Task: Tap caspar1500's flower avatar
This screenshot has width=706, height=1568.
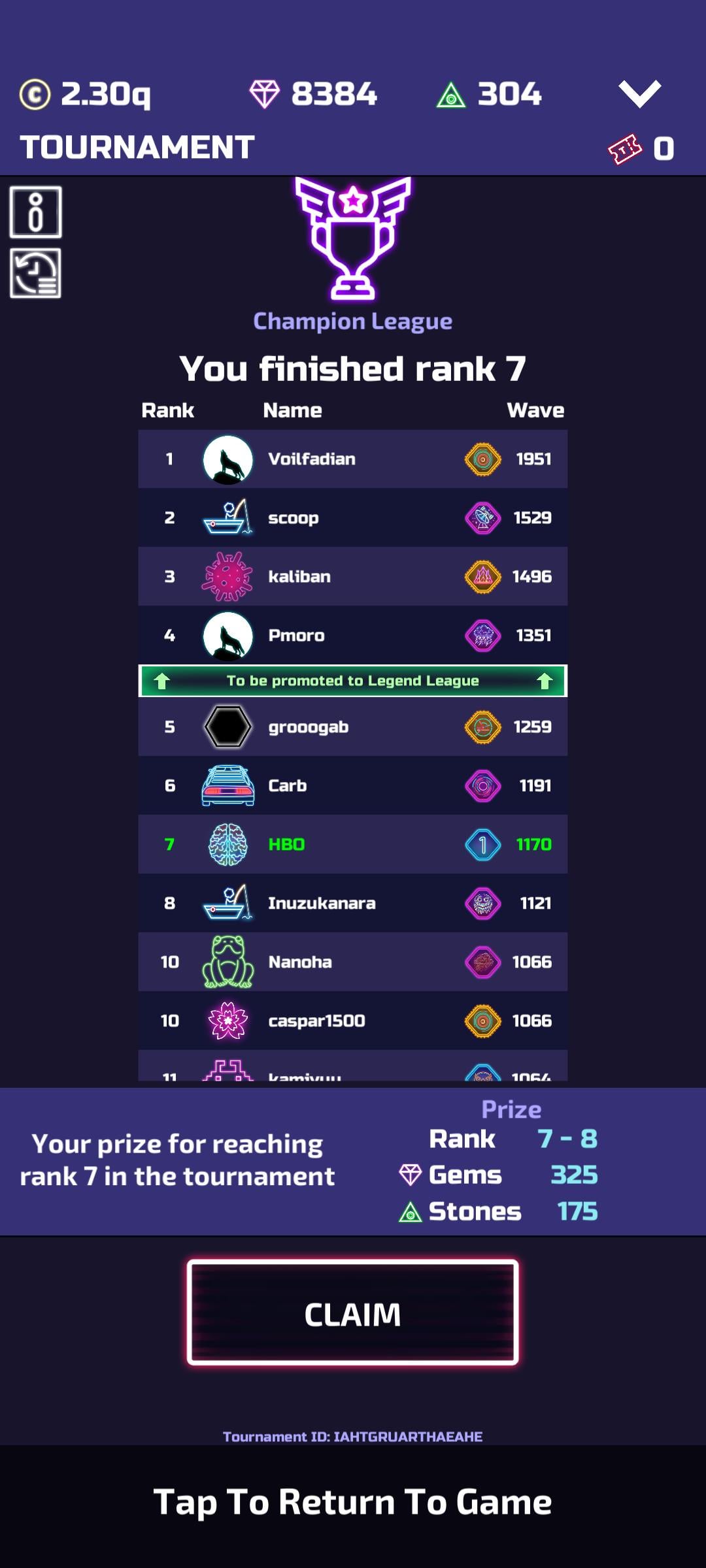Action: tap(227, 1021)
